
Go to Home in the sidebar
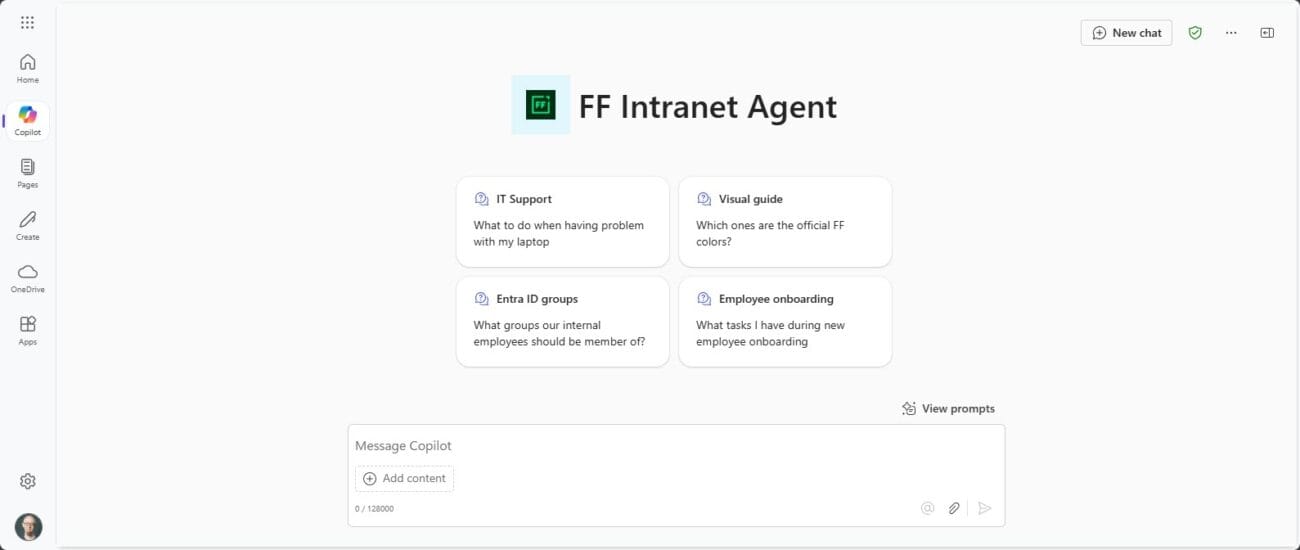[27, 68]
